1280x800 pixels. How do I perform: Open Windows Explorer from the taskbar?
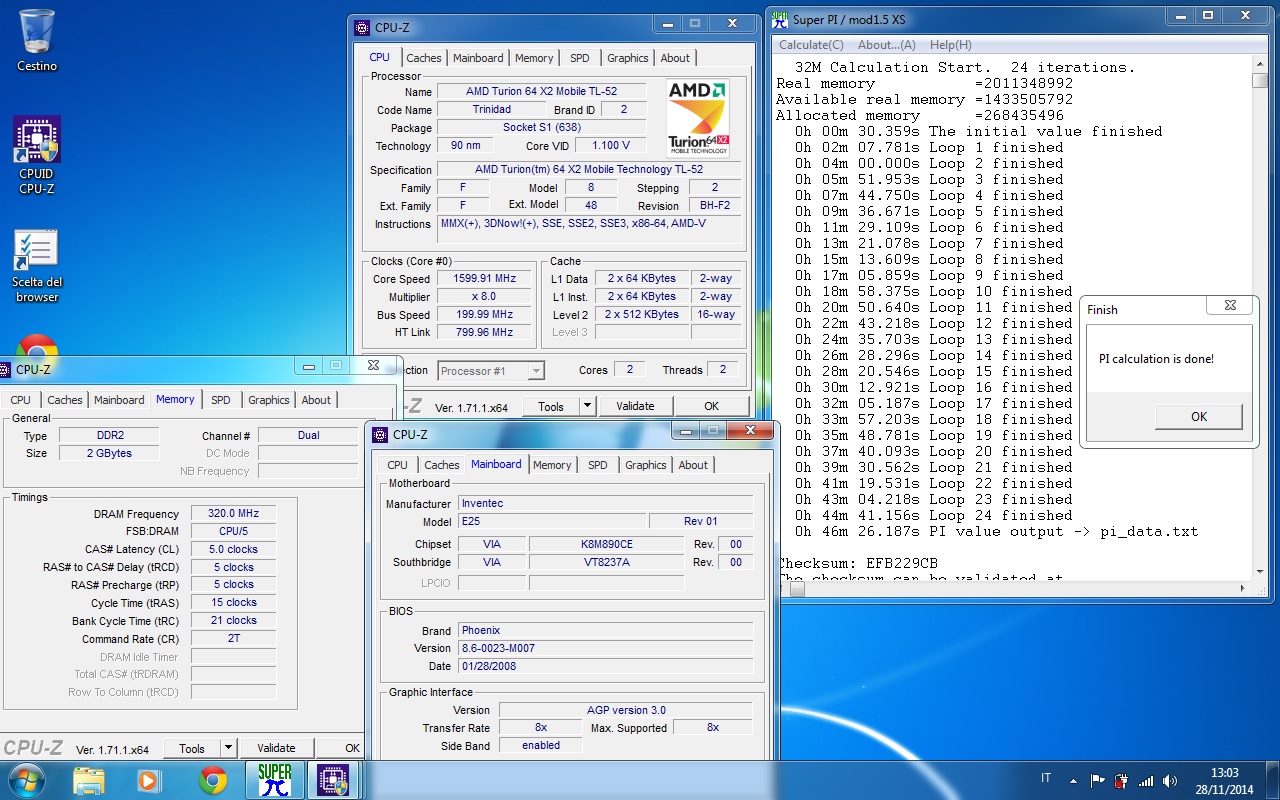point(88,780)
